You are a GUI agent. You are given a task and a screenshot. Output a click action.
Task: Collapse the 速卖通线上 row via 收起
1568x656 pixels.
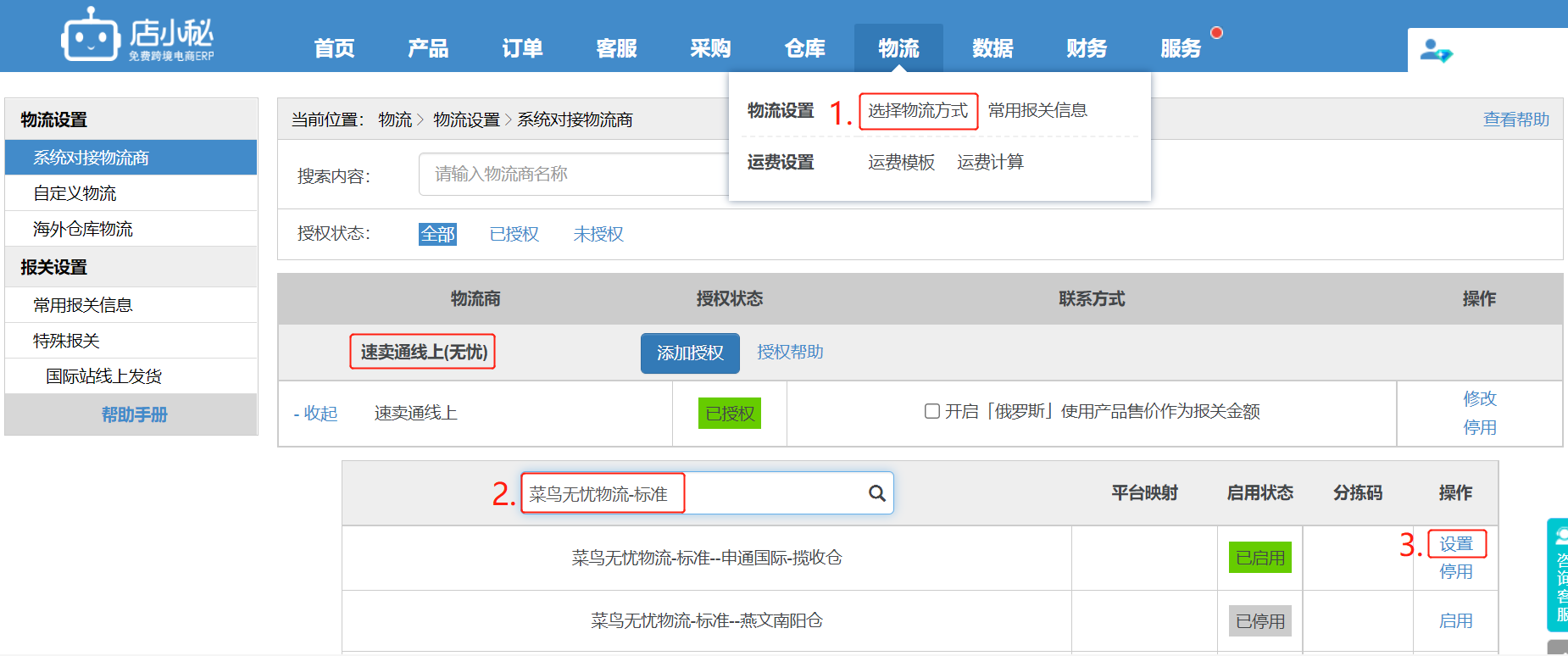pyautogui.click(x=315, y=414)
